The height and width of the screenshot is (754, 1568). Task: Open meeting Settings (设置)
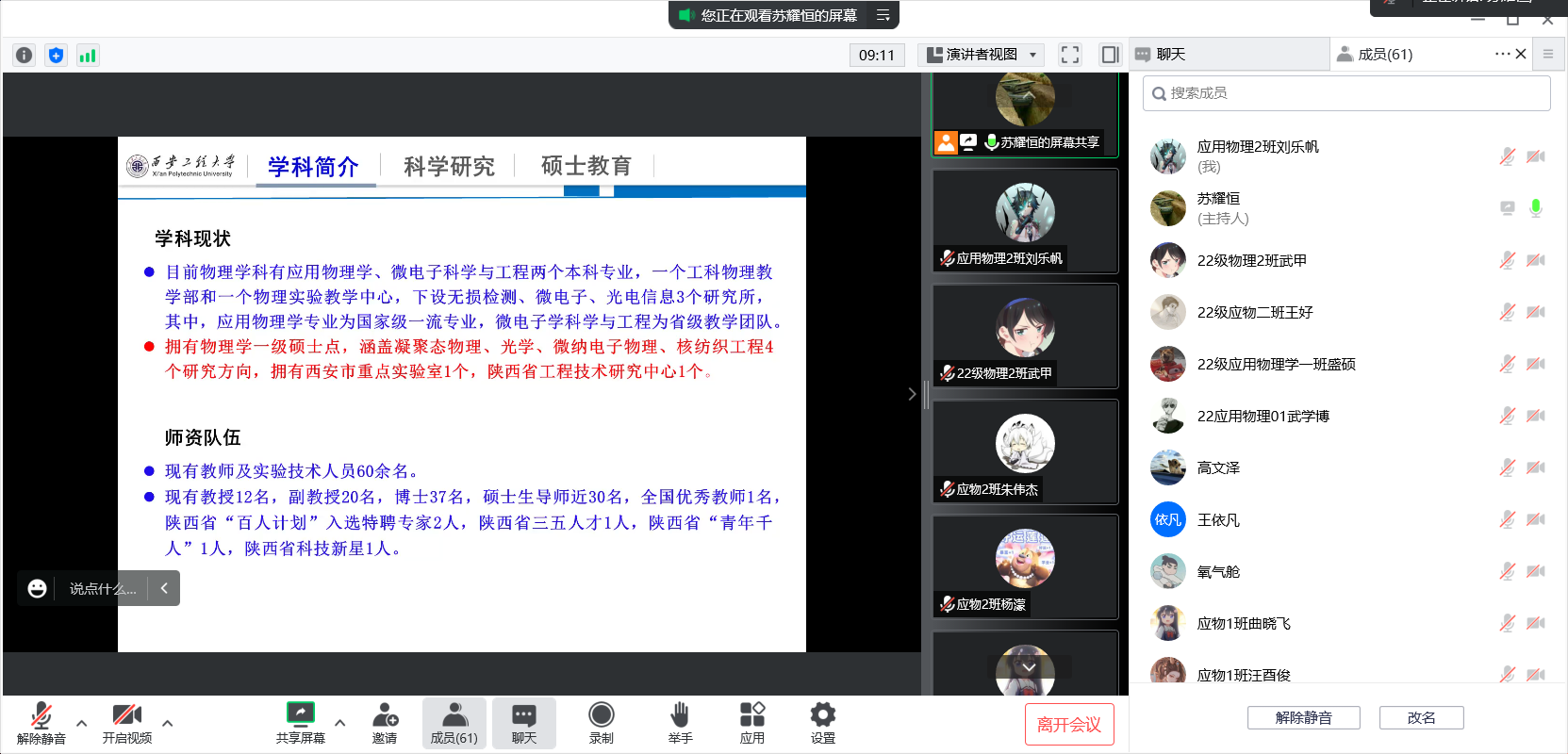[822, 723]
